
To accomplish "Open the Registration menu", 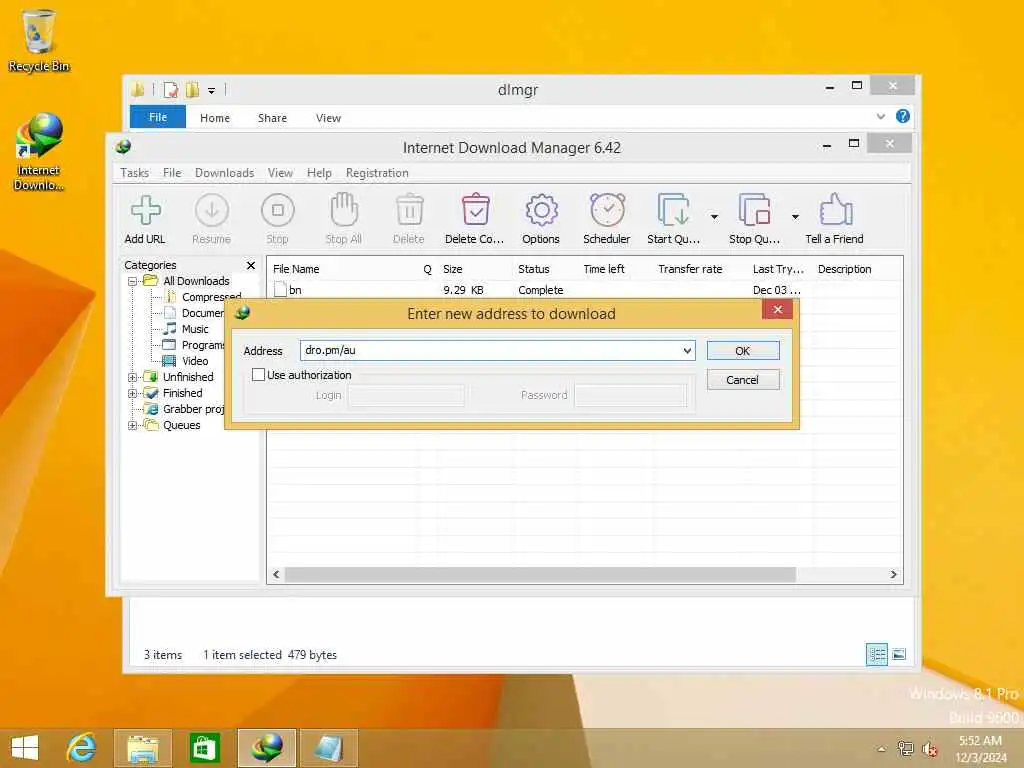I will click(x=377, y=173).
